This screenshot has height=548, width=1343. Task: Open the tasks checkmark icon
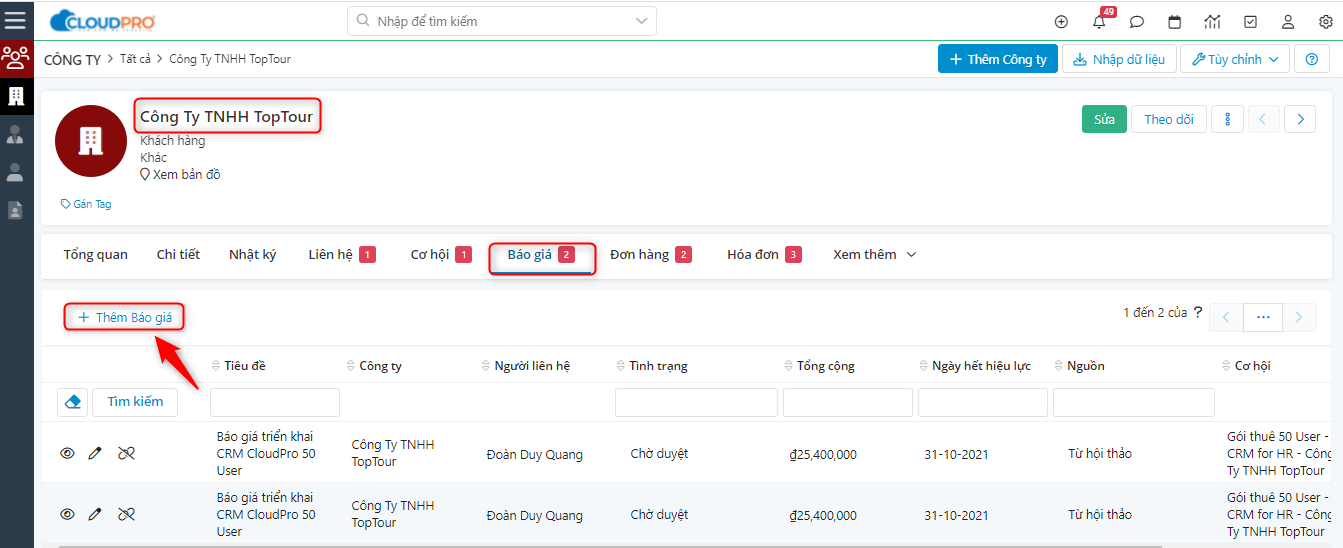click(1250, 22)
